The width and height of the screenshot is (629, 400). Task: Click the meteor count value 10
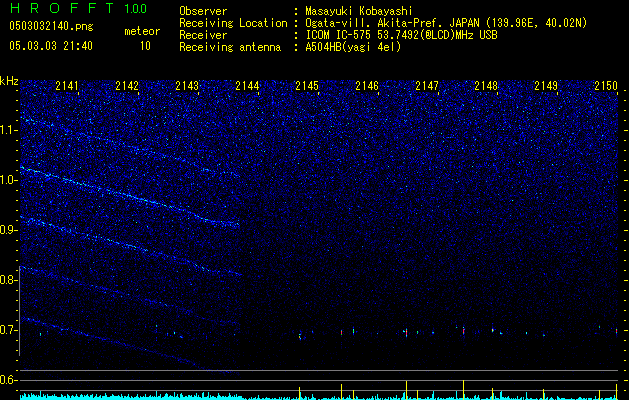coord(145,46)
